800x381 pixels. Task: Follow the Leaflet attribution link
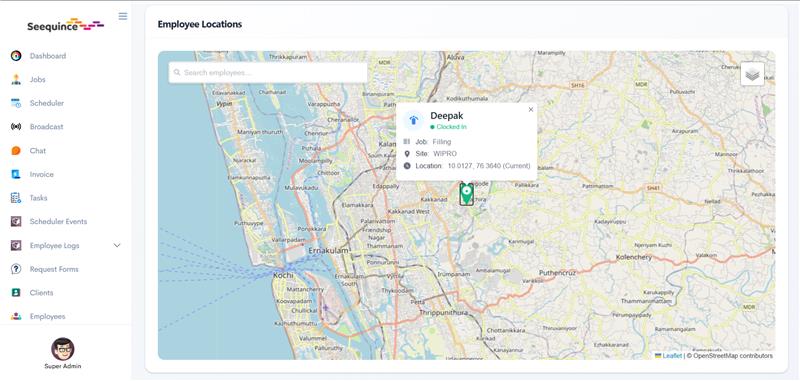(672, 356)
